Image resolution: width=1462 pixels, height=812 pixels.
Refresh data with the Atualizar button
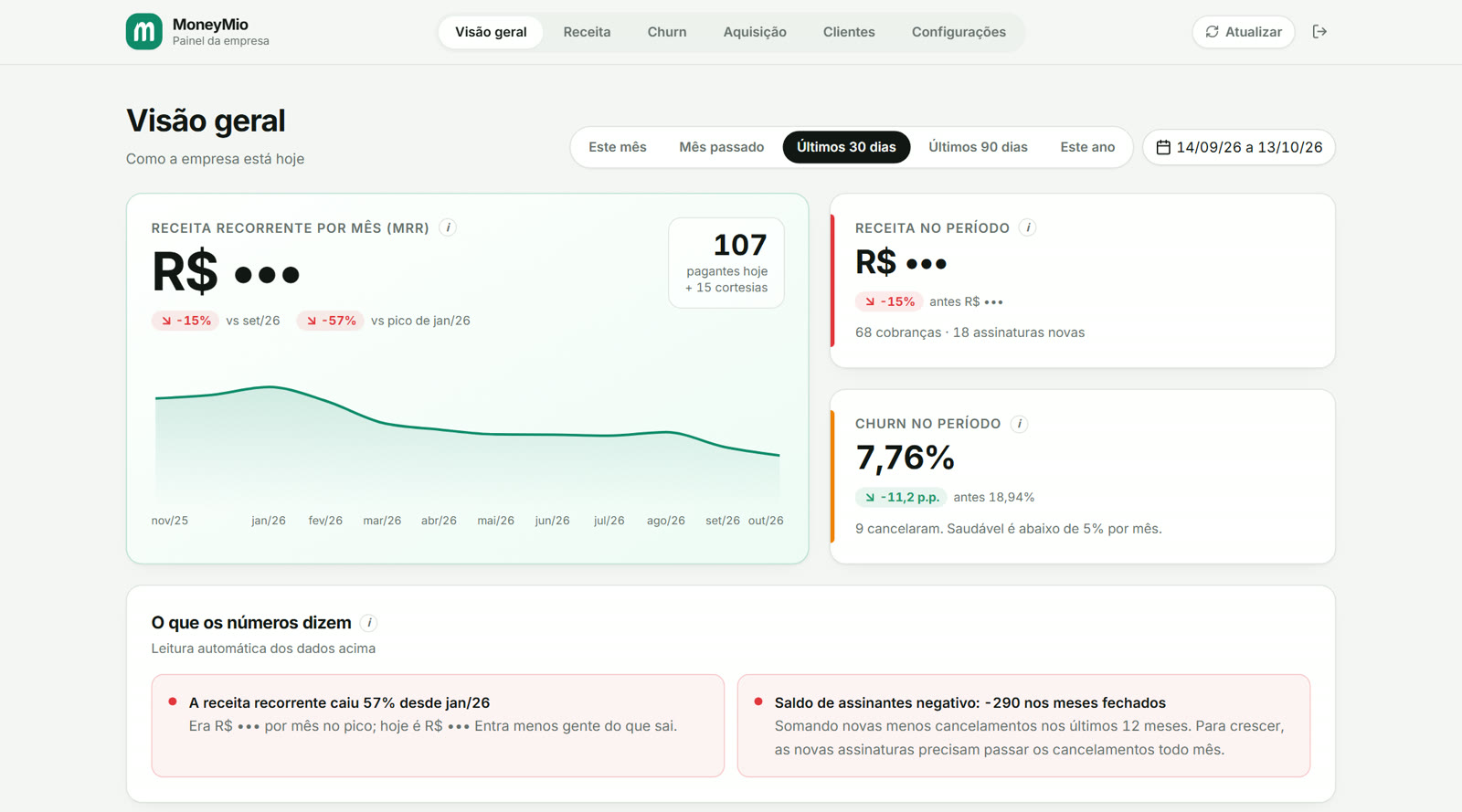pos(1244,32)
